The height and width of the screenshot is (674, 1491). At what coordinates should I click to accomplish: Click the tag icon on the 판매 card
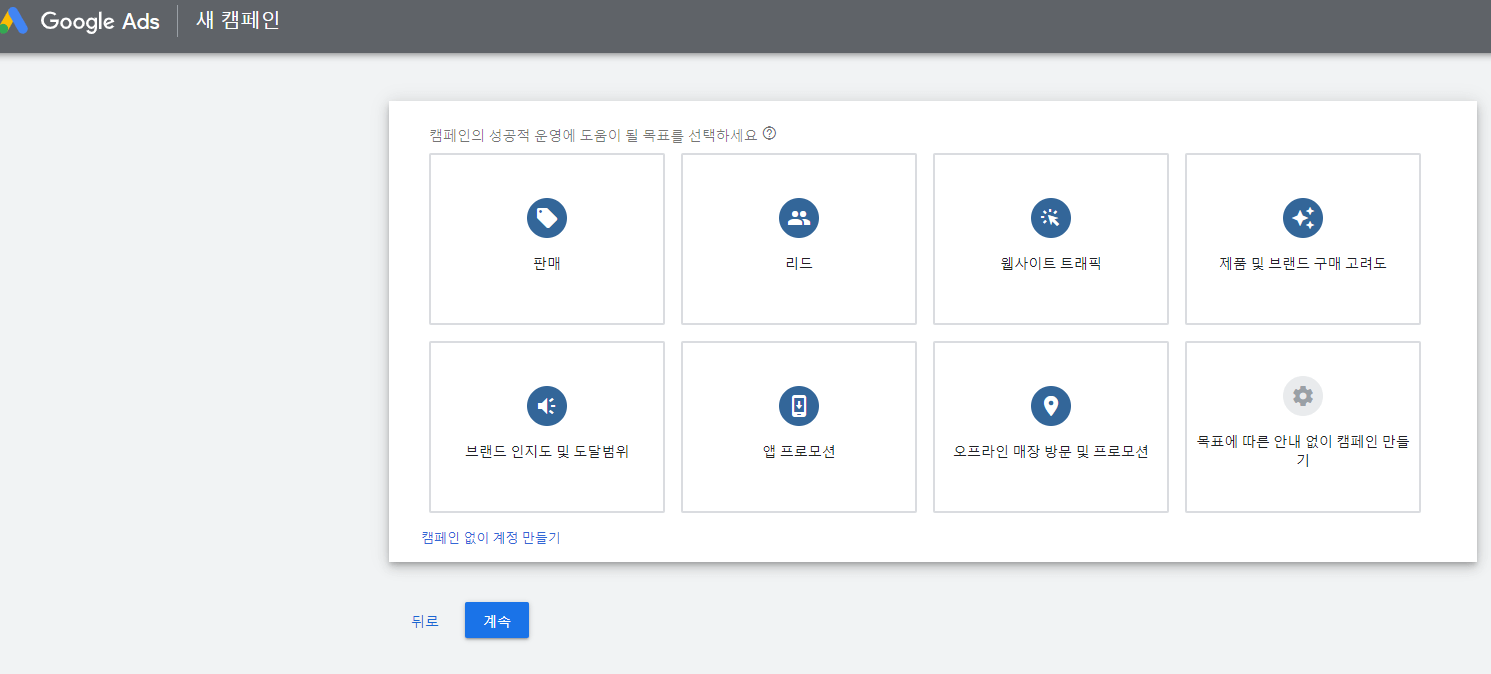547,217
